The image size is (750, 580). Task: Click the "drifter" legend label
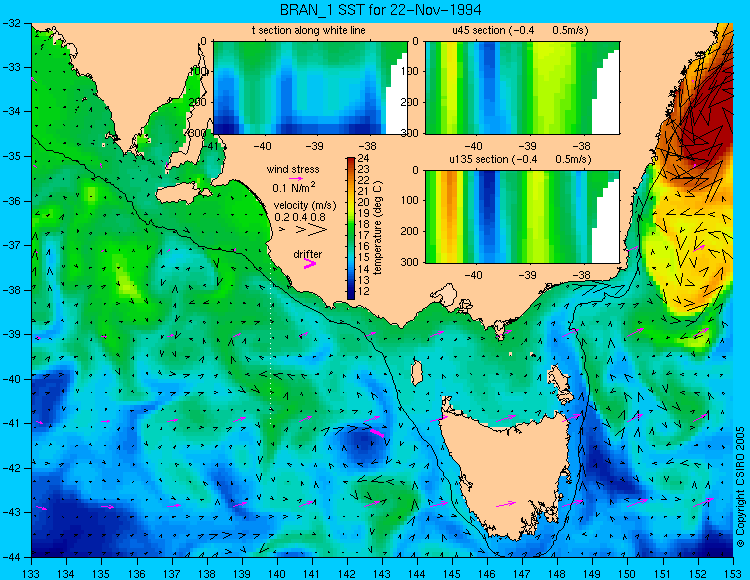click(x=308, y=254)
